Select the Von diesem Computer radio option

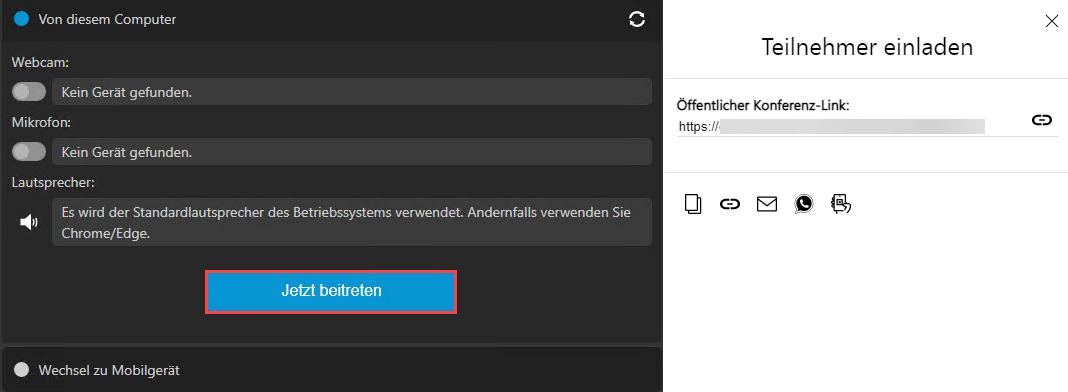click(x=22, y=20)
